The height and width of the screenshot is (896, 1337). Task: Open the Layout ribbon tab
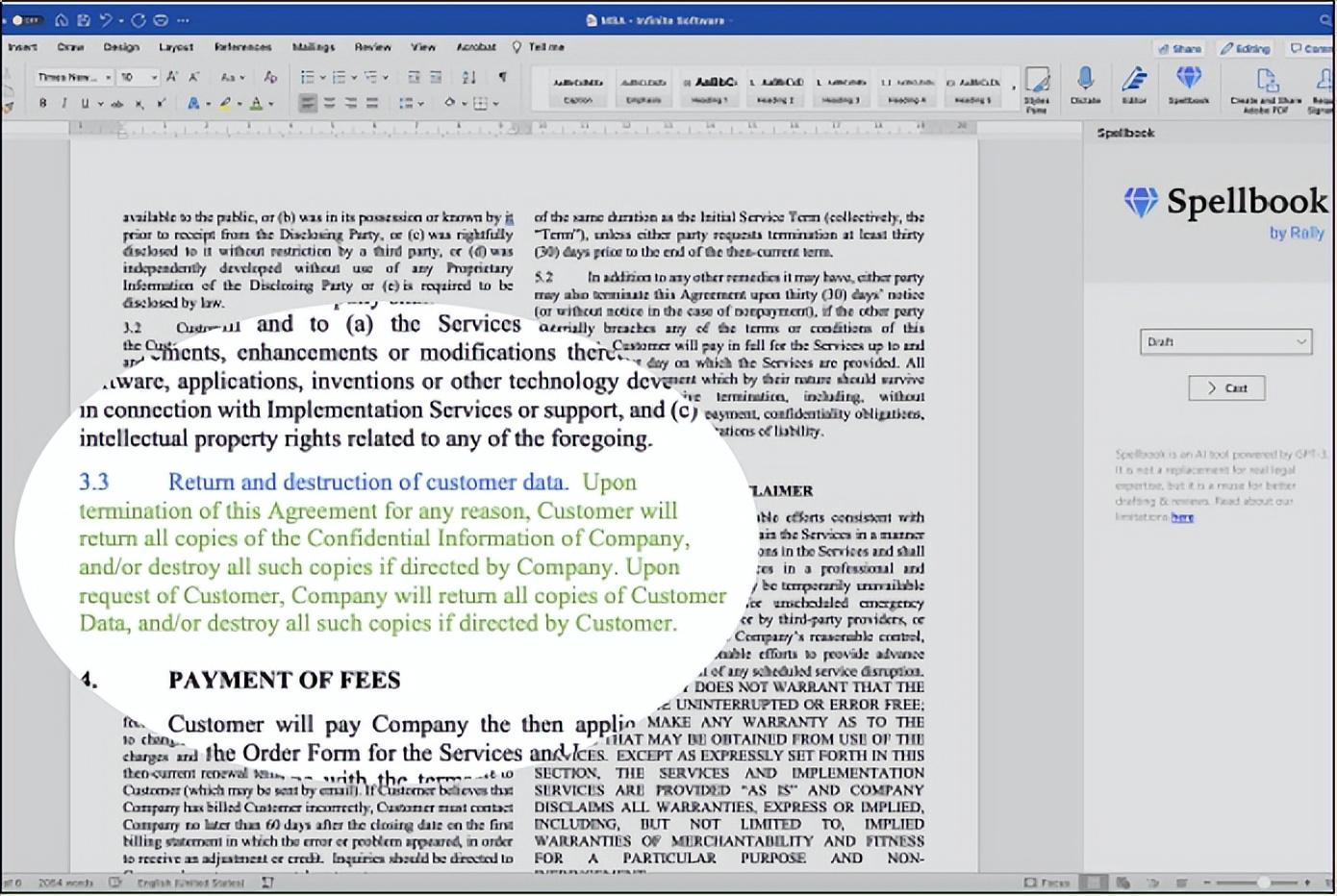click(x=176, y=47)
